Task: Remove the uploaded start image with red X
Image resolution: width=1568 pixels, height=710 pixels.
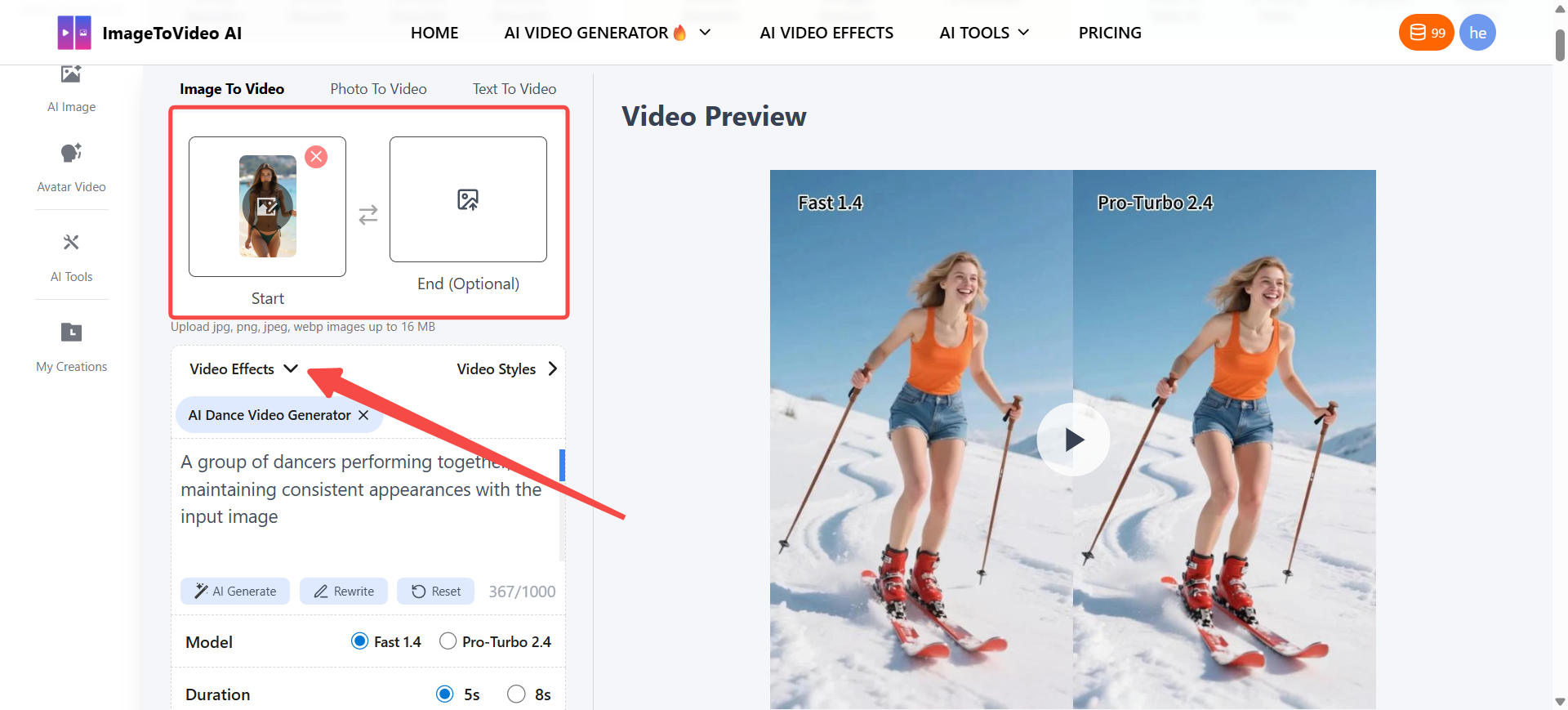Action: pos(316,157)
